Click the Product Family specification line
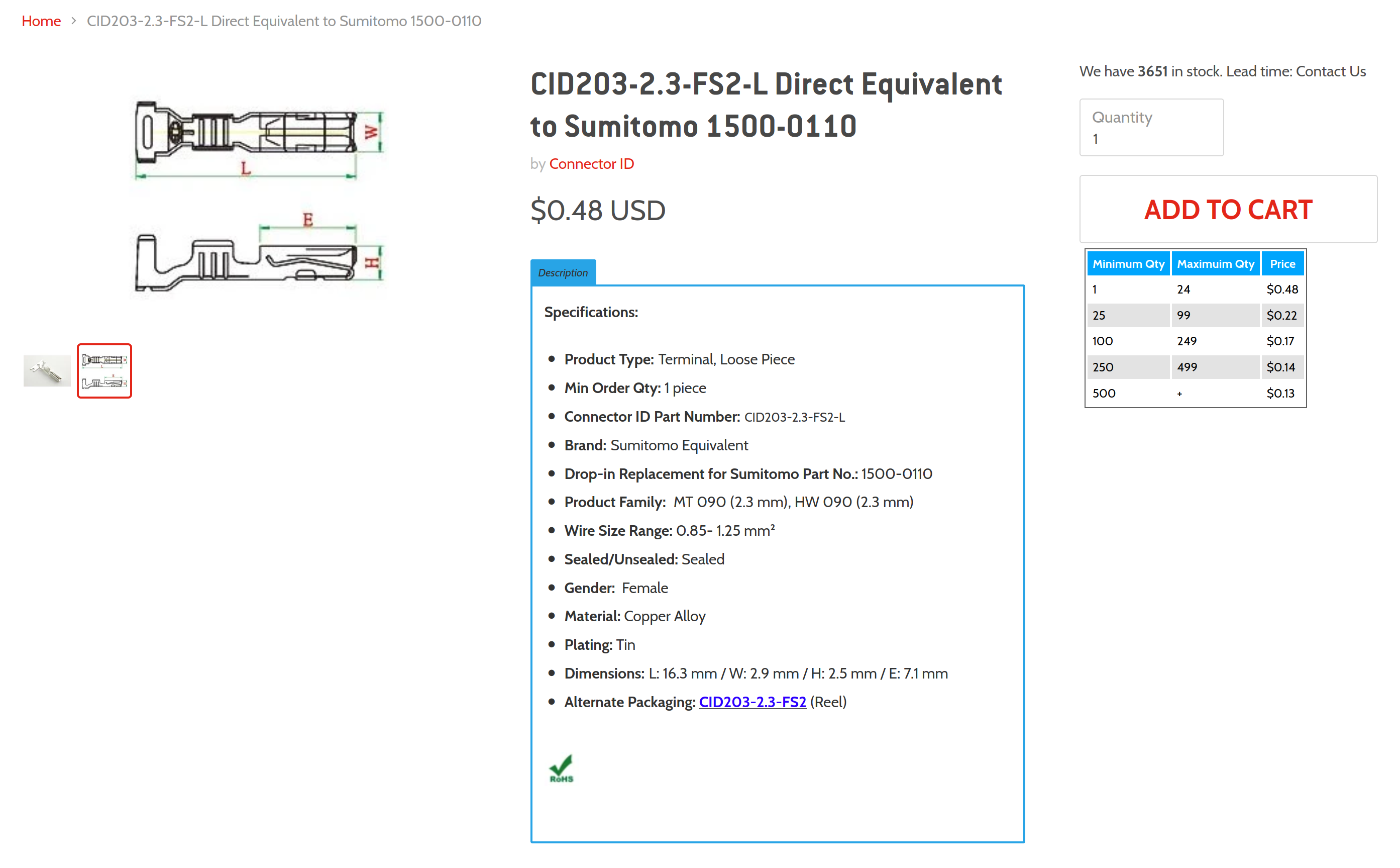This screenshot has width=1400, height=868. pyautogui.click(x=739, y=502)
